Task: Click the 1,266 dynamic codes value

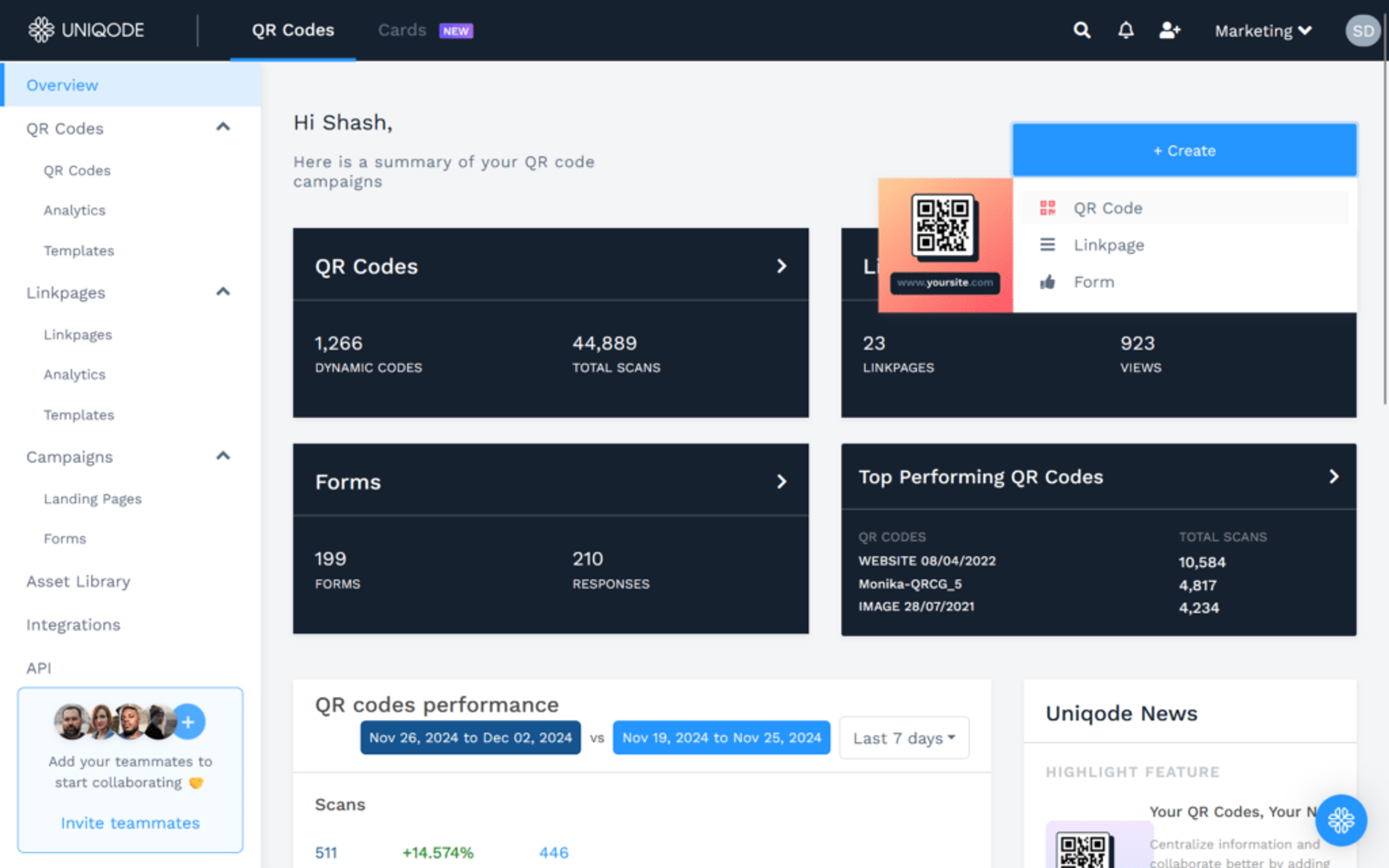Action: point(339,343)
